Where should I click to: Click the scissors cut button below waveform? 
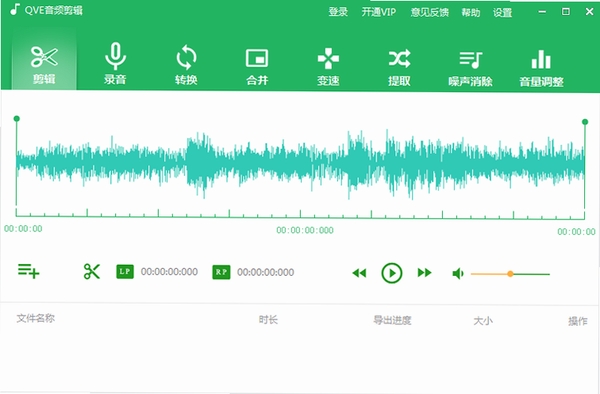coord(91,272)
